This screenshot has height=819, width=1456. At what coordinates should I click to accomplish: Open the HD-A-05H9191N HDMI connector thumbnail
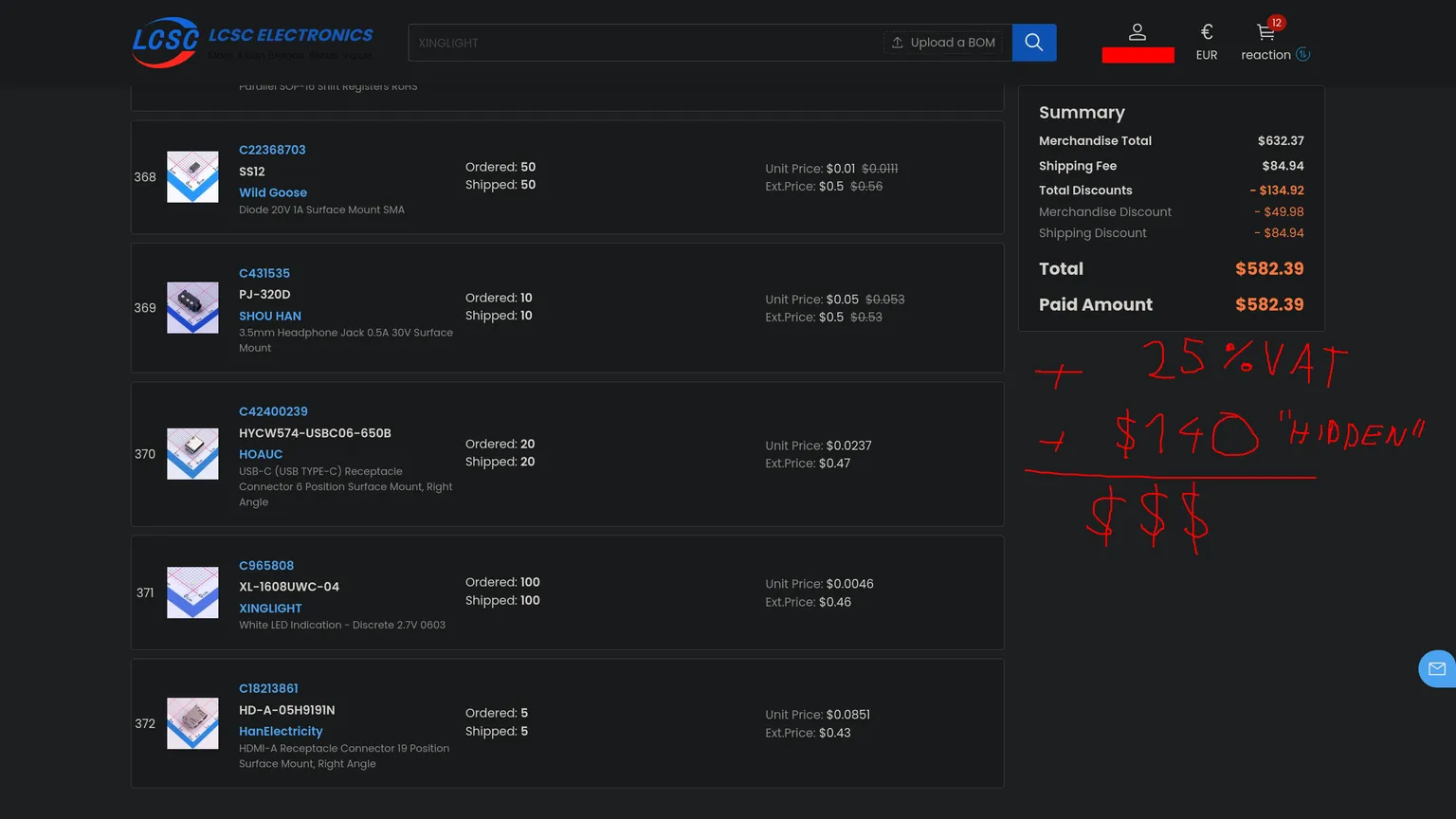[x=192, y=723]
